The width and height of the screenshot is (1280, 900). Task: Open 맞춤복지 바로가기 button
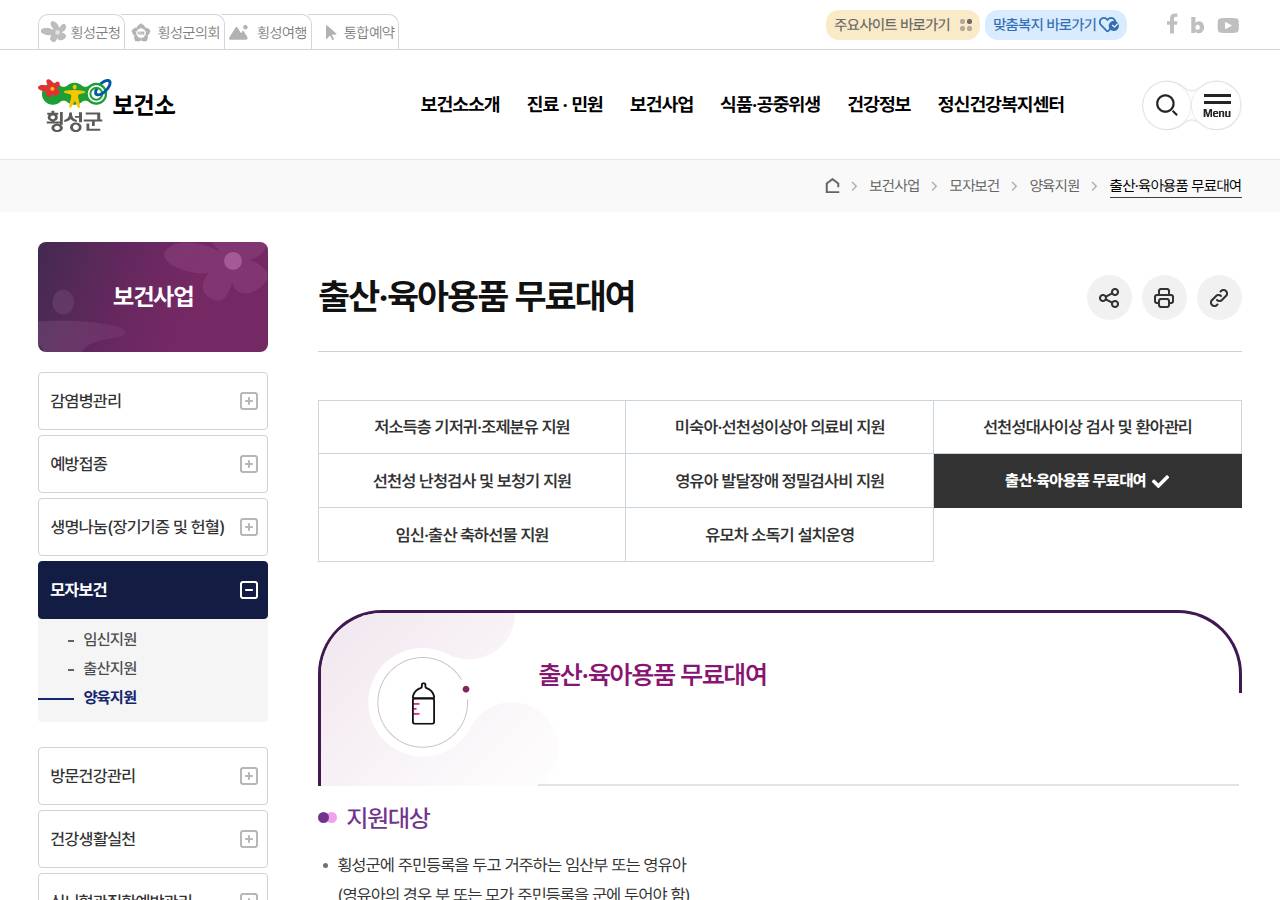[x=1056, y=25]
